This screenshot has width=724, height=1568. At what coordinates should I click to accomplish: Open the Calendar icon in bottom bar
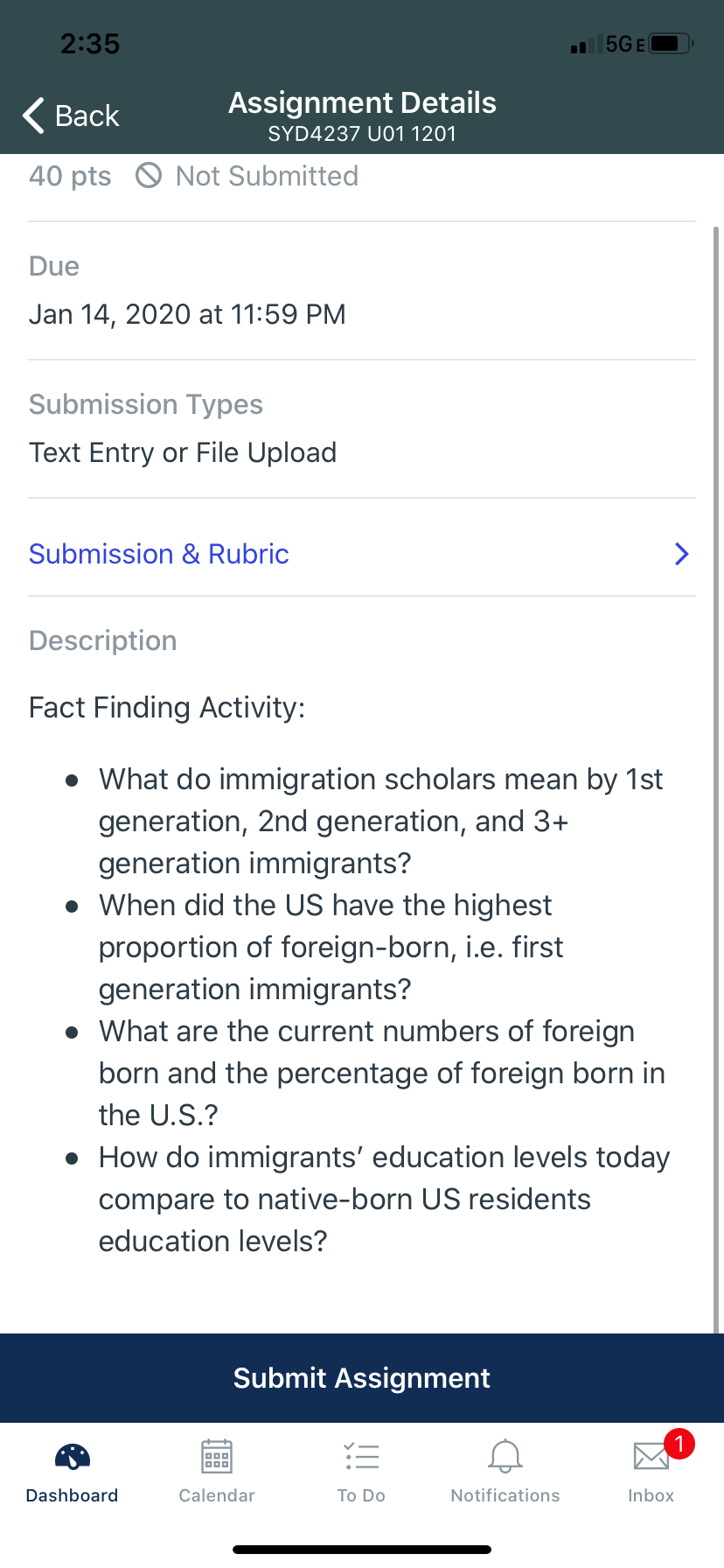217,1457
